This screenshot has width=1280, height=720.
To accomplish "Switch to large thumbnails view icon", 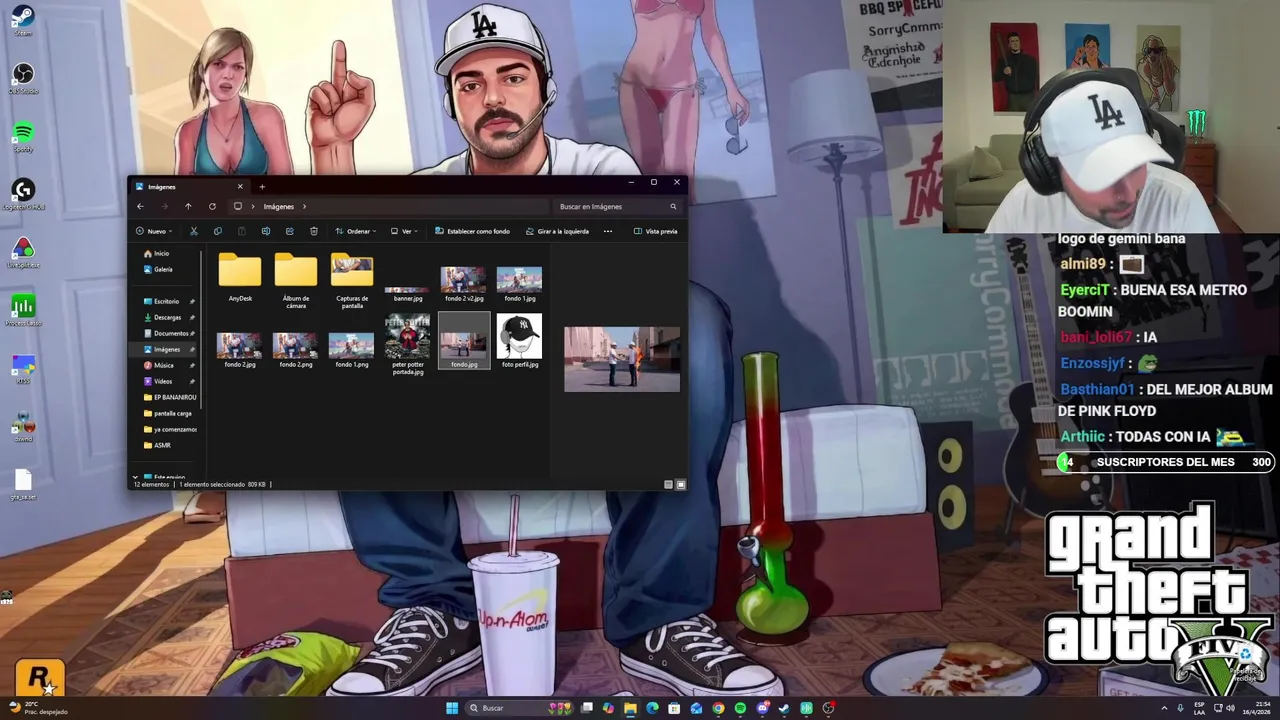I will 681,484.
